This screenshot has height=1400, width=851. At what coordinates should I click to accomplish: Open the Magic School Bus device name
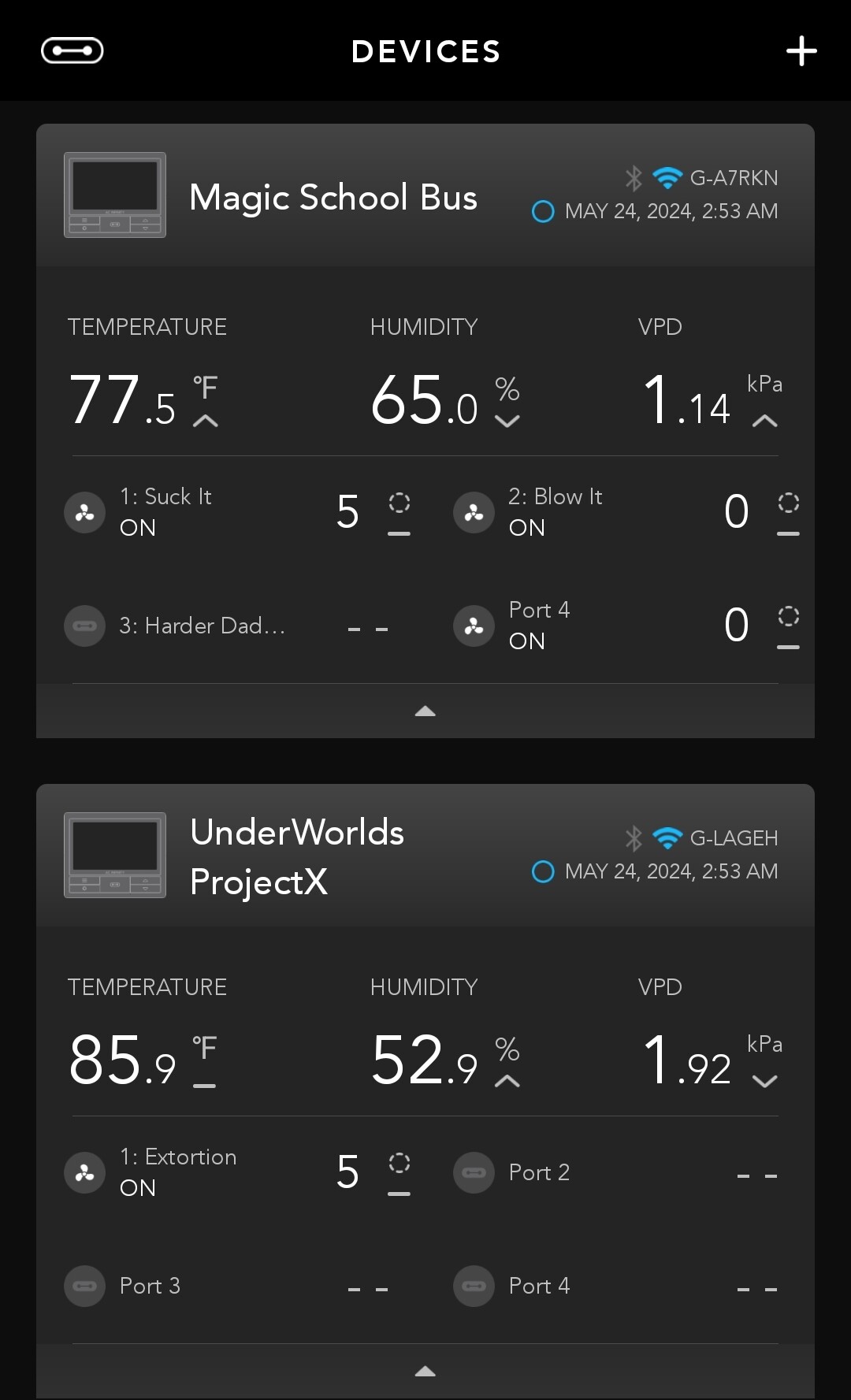333,198
